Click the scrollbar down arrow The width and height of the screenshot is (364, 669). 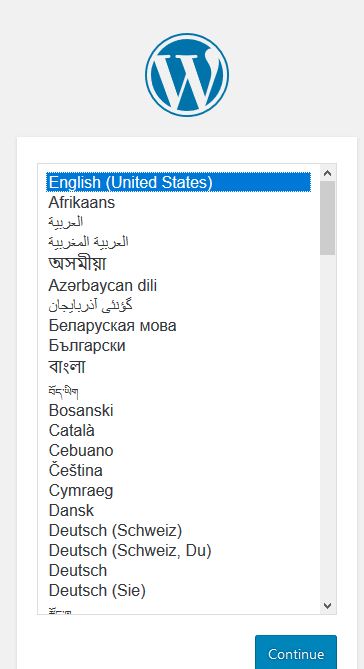328,605
